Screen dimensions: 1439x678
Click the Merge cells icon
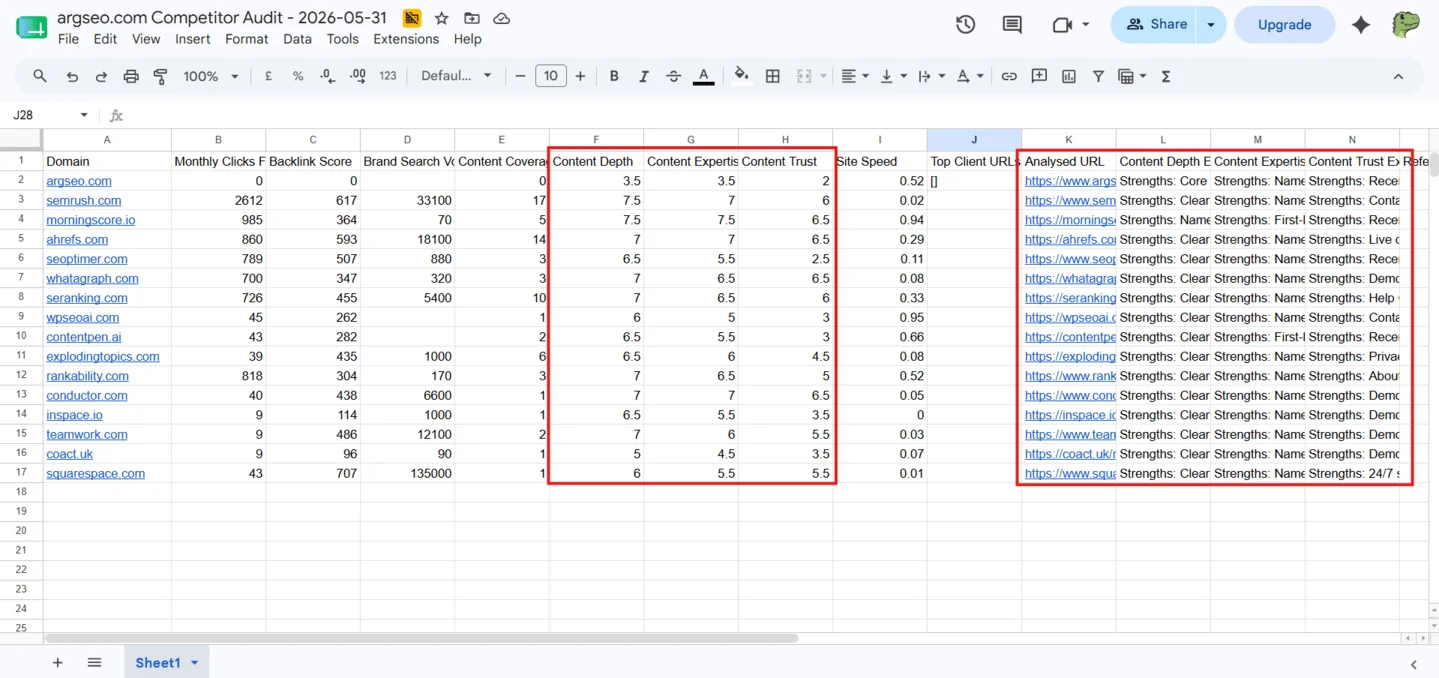coord(804,76)
